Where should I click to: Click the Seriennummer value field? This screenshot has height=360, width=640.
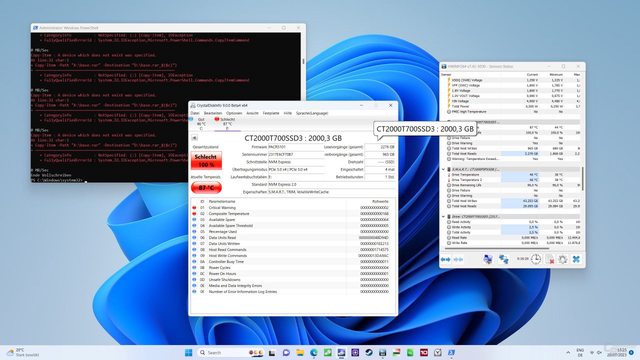pyautogui.click(x=296, y=155)
